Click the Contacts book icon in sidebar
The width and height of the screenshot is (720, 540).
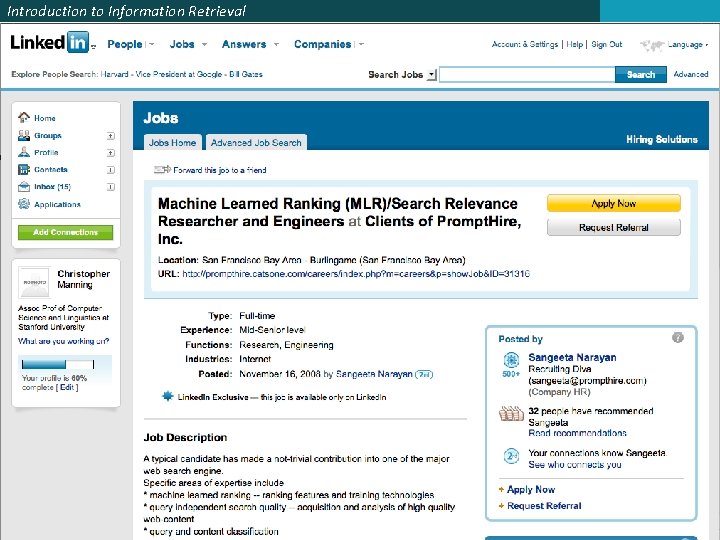tap(24, 169)
